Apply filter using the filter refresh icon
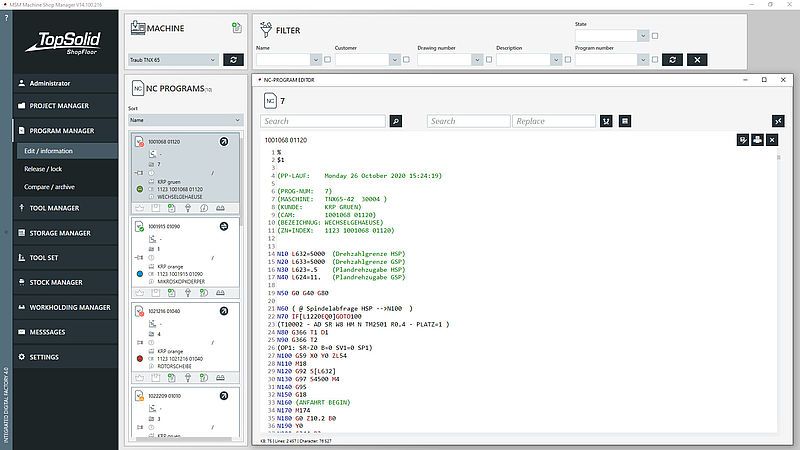The height and width of the screenshot is (450, 800). pos(673,60)
